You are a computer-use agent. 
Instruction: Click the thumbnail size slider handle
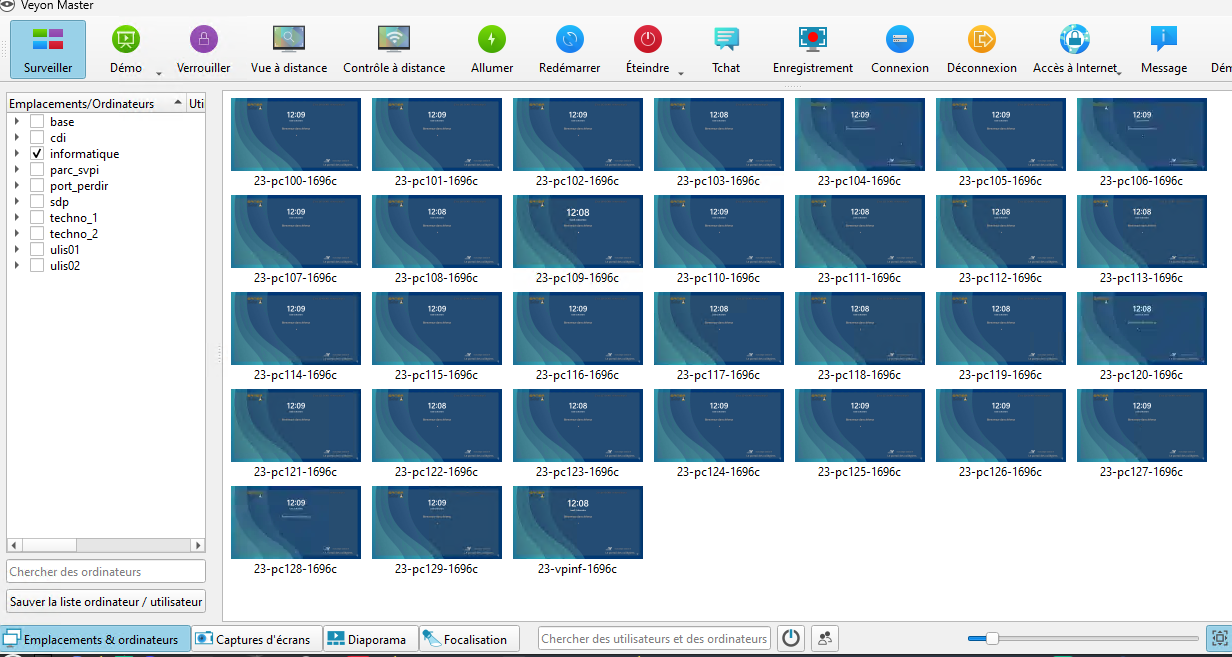tap(992, 638)
